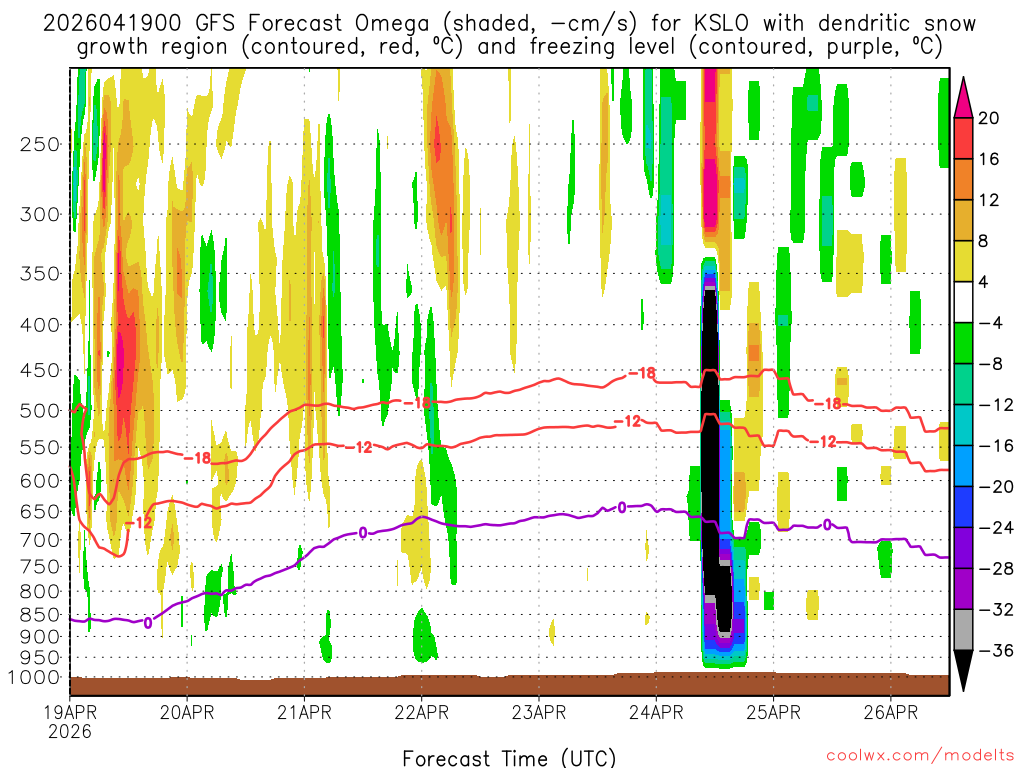
Task: Click the 650 pressure level label
Action: point(40,511)
